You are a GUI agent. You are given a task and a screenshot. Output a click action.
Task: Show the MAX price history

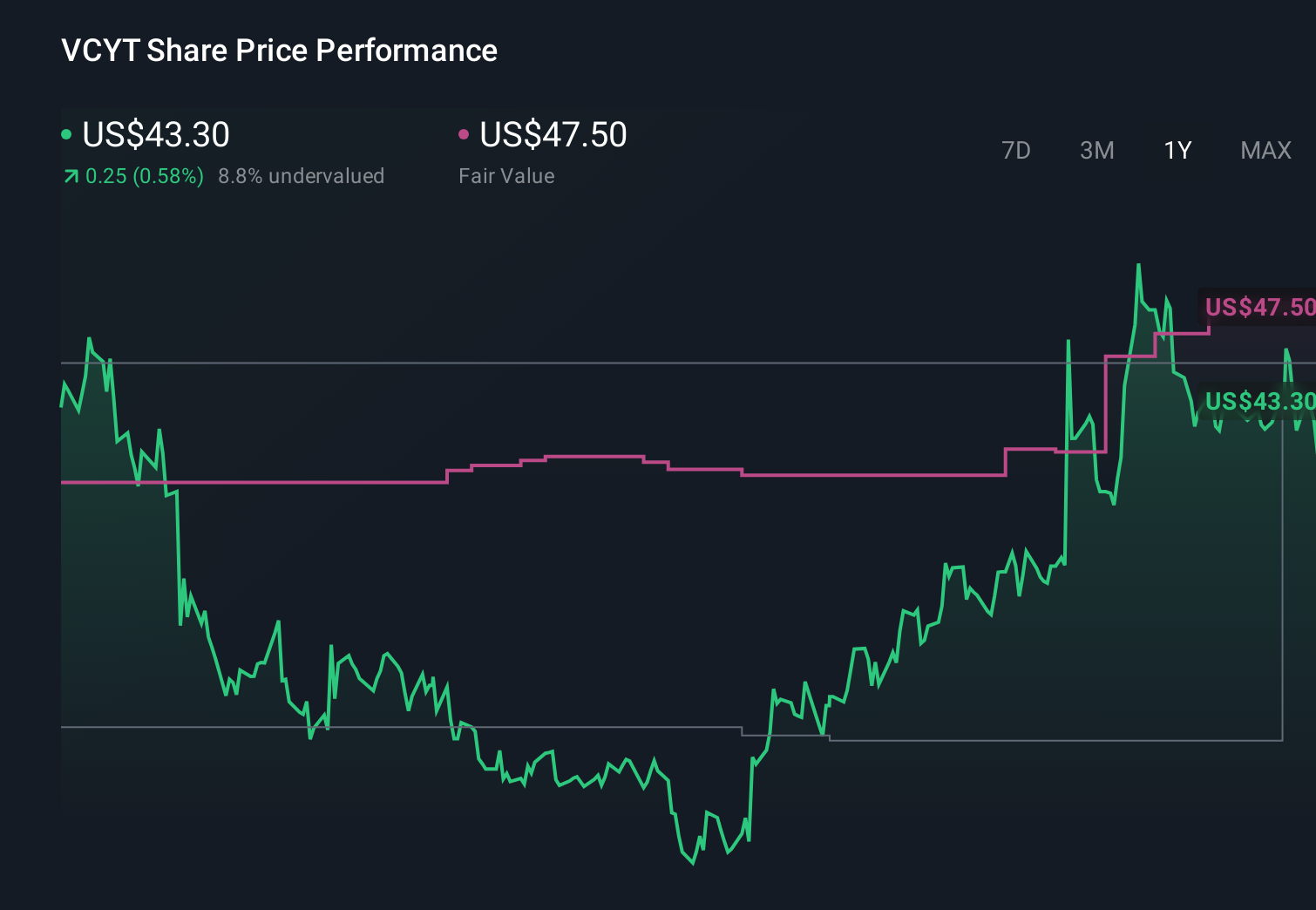click(1265, 151)
